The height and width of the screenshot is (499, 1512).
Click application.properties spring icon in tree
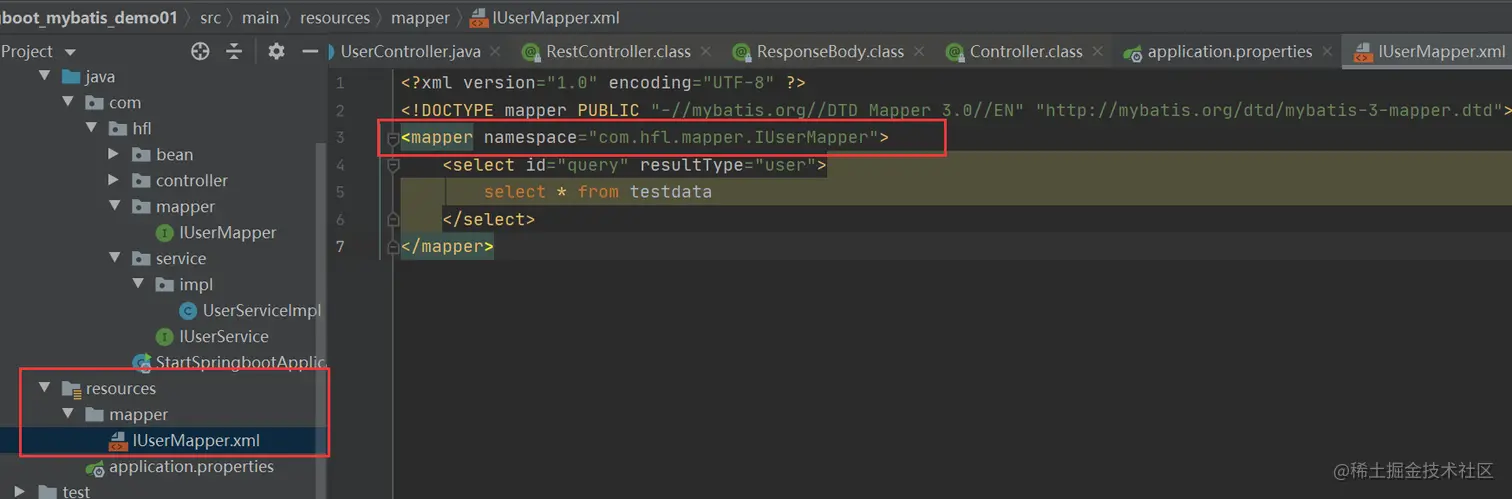95,467
